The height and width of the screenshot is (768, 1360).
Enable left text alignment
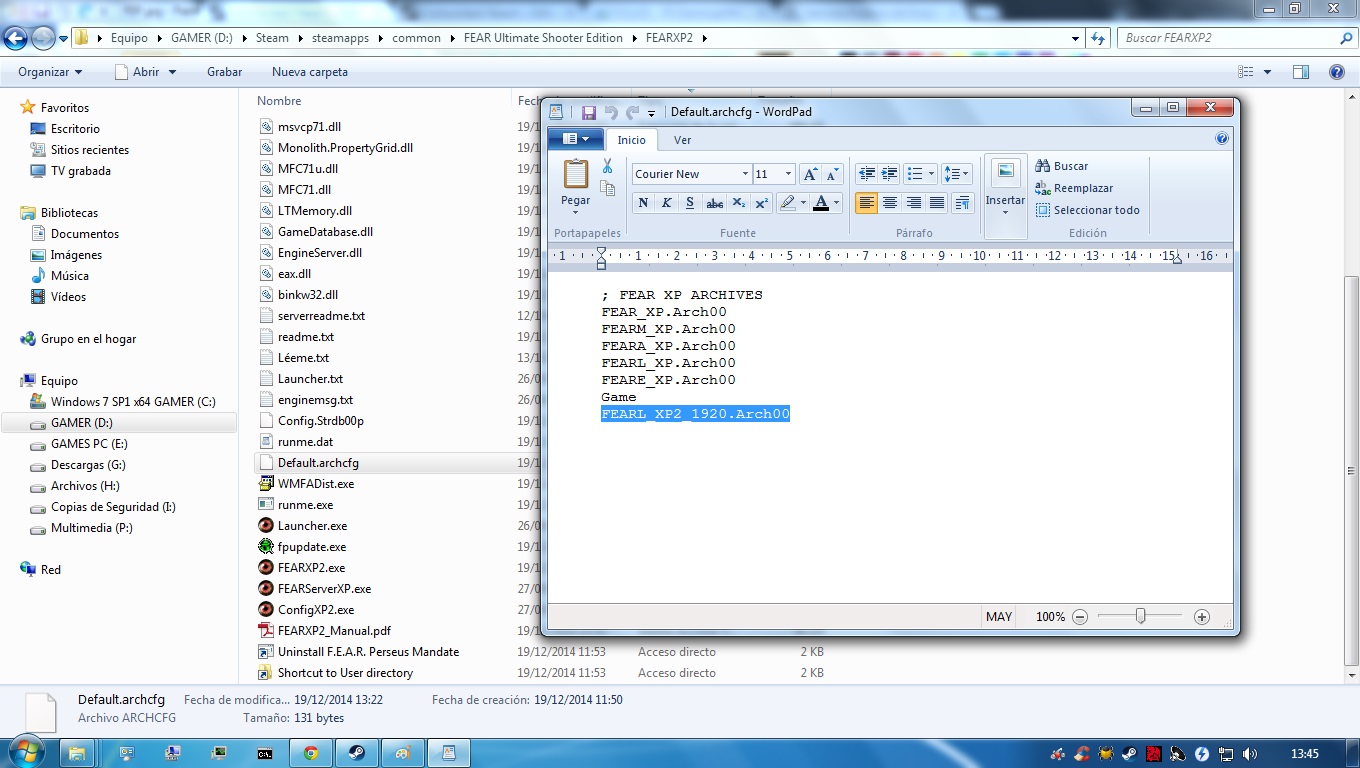[867, 203]
